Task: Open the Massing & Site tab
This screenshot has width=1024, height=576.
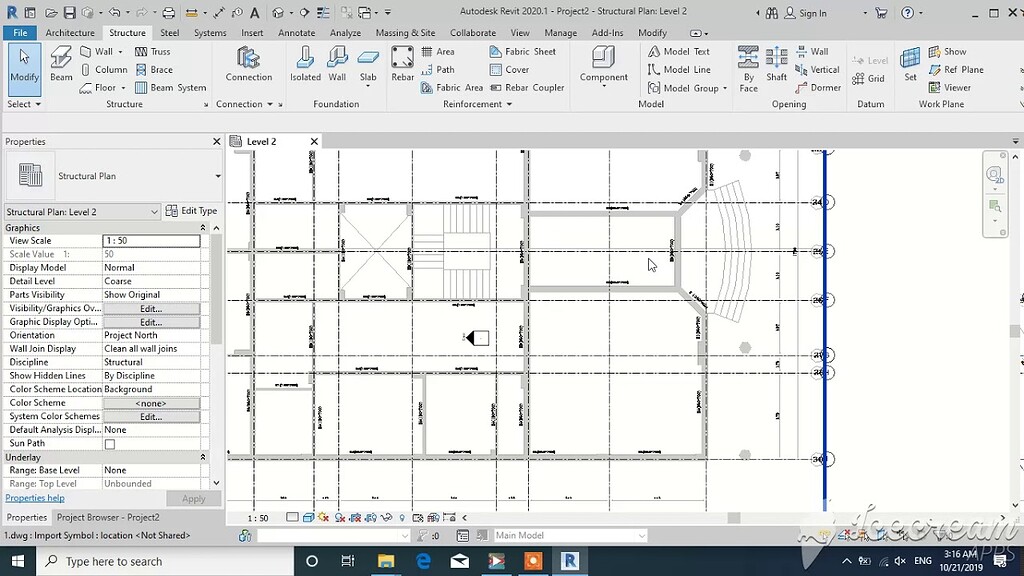Action: click(405, 32)
